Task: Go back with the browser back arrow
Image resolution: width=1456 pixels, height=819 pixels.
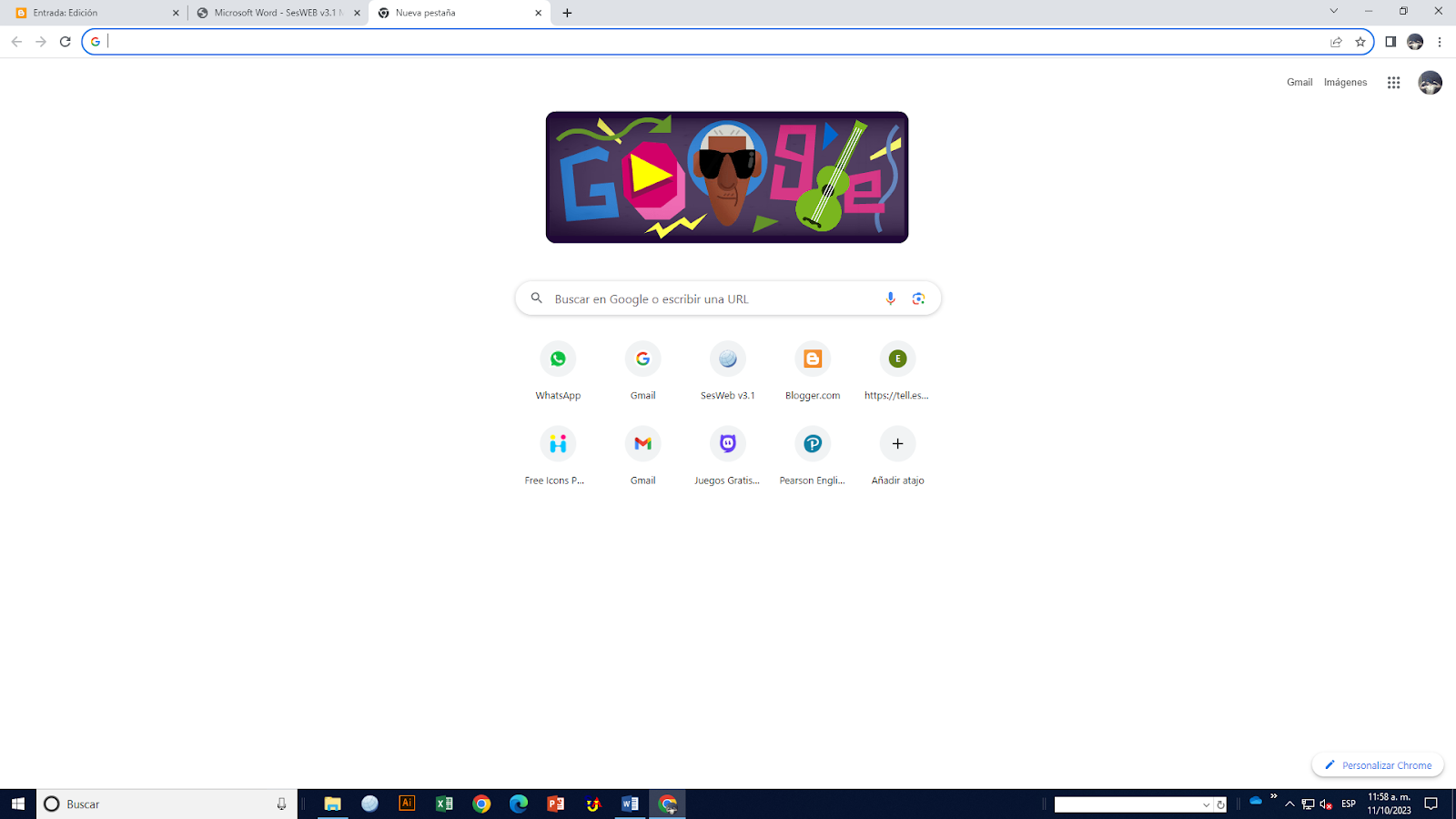Action: pyautogui.click(x=16, y=42)
